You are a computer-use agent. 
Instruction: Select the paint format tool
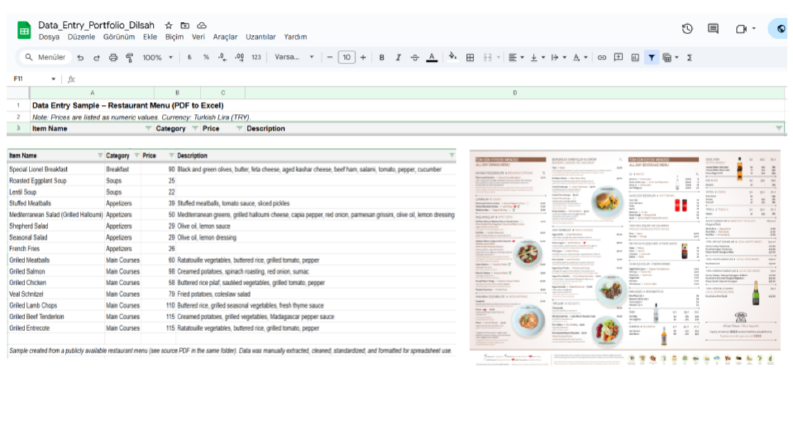point(129,58)
